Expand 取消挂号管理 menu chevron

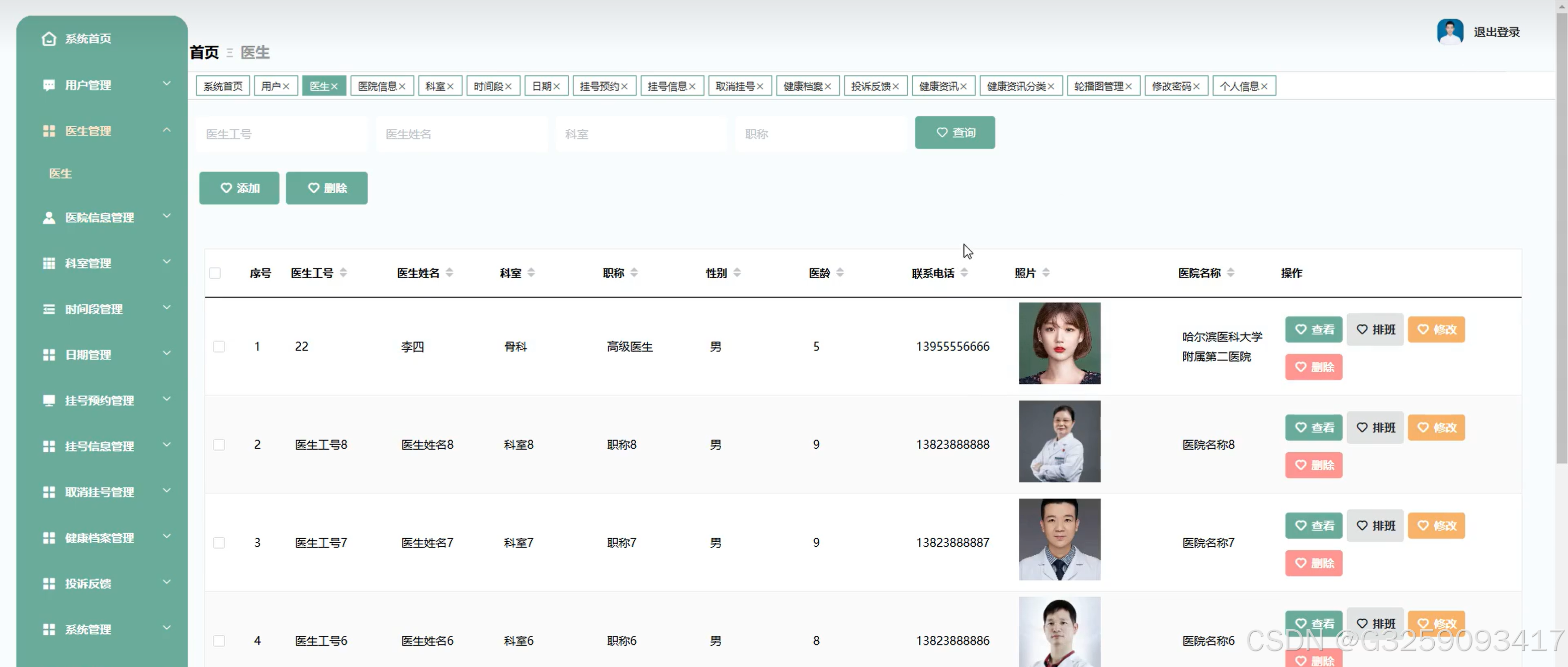tap(167, 490)
